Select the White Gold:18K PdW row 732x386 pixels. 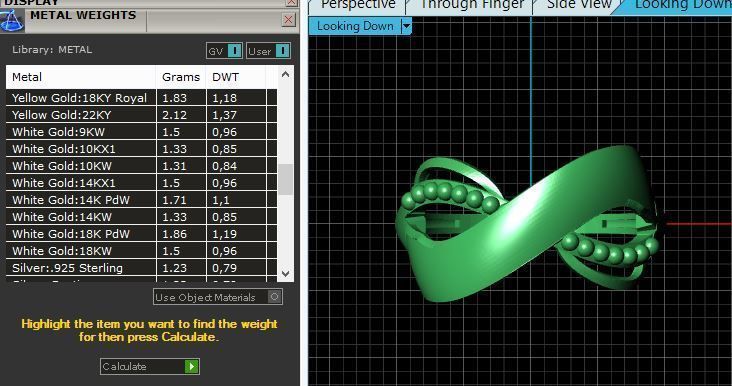[141, 234]
